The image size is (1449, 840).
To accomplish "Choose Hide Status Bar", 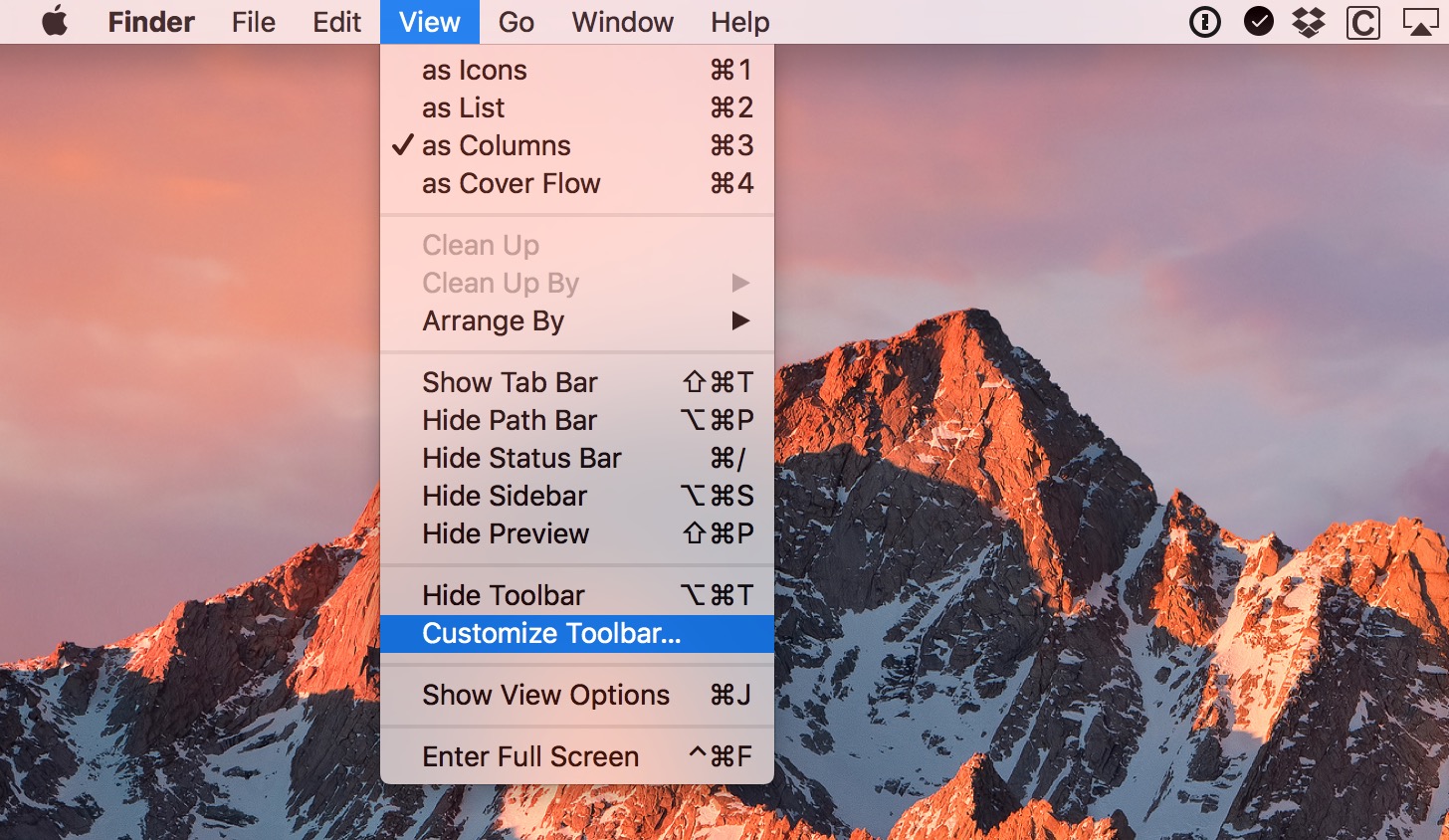I will tap(577, 459).
